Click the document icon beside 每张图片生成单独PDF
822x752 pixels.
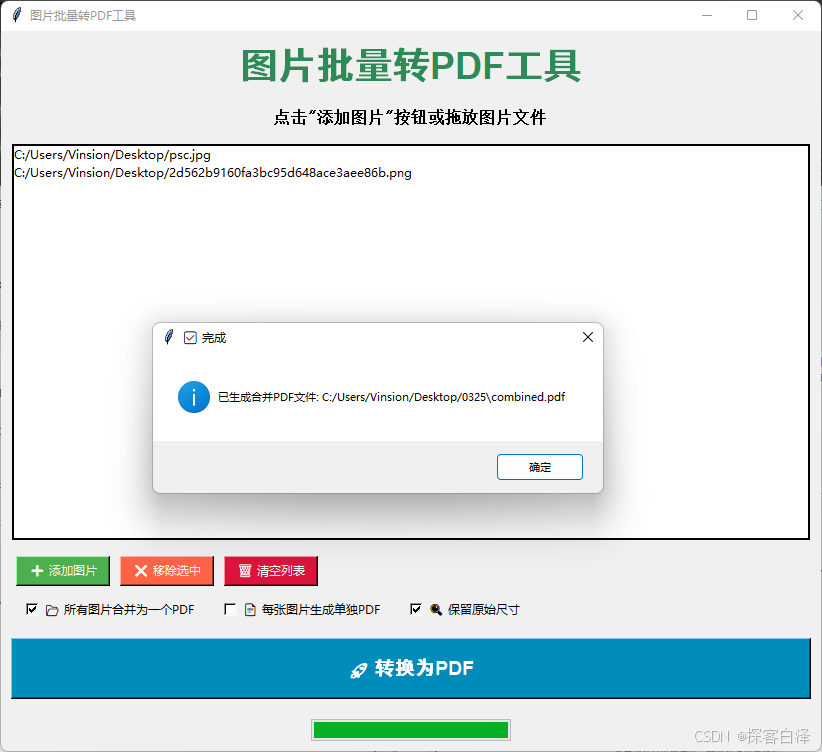pyautogui.click(x=251, y=609)
